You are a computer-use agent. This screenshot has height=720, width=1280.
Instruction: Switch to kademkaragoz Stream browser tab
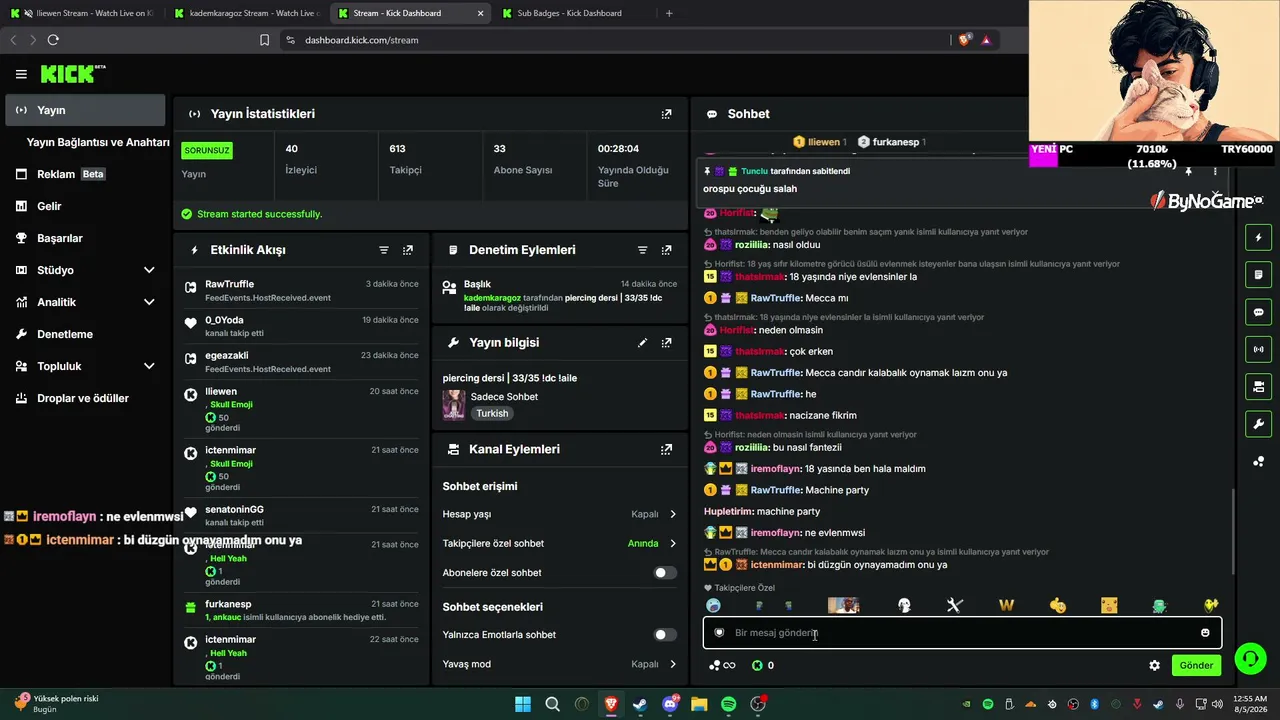(246, 13)
